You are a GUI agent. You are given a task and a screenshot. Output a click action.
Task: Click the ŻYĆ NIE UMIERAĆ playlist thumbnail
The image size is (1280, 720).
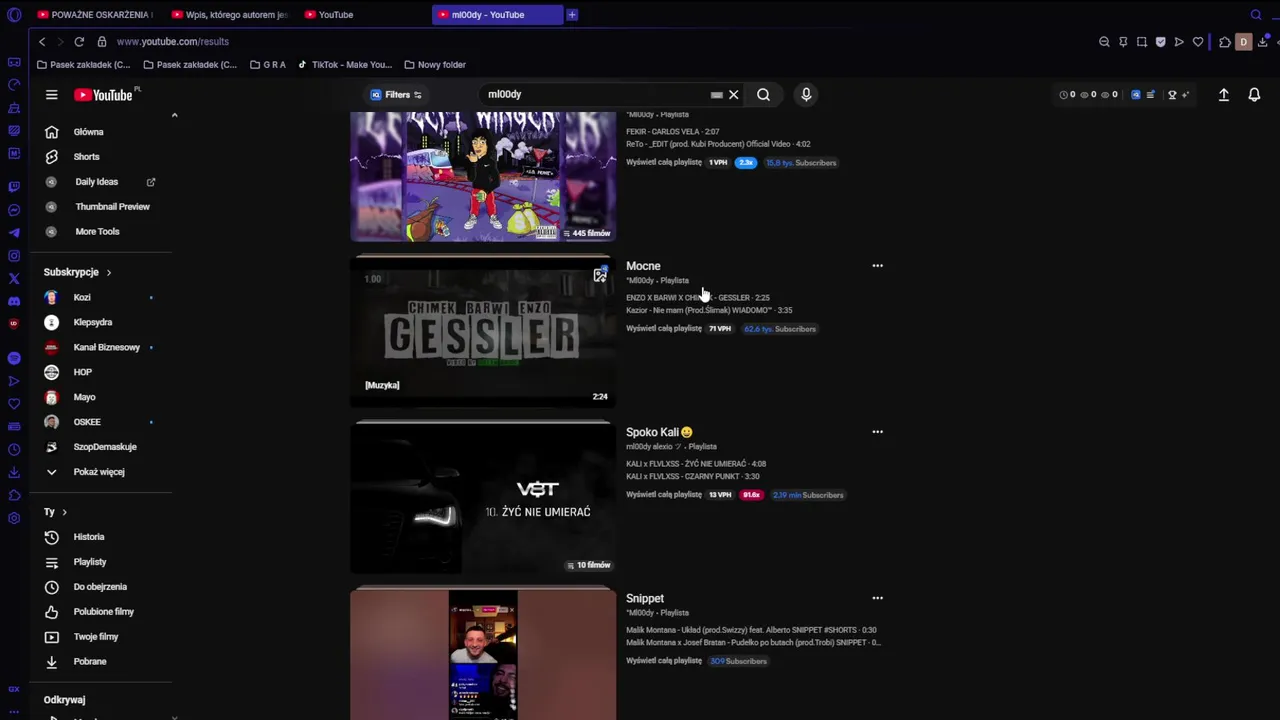pyautogui.click(x=483, y=498)
